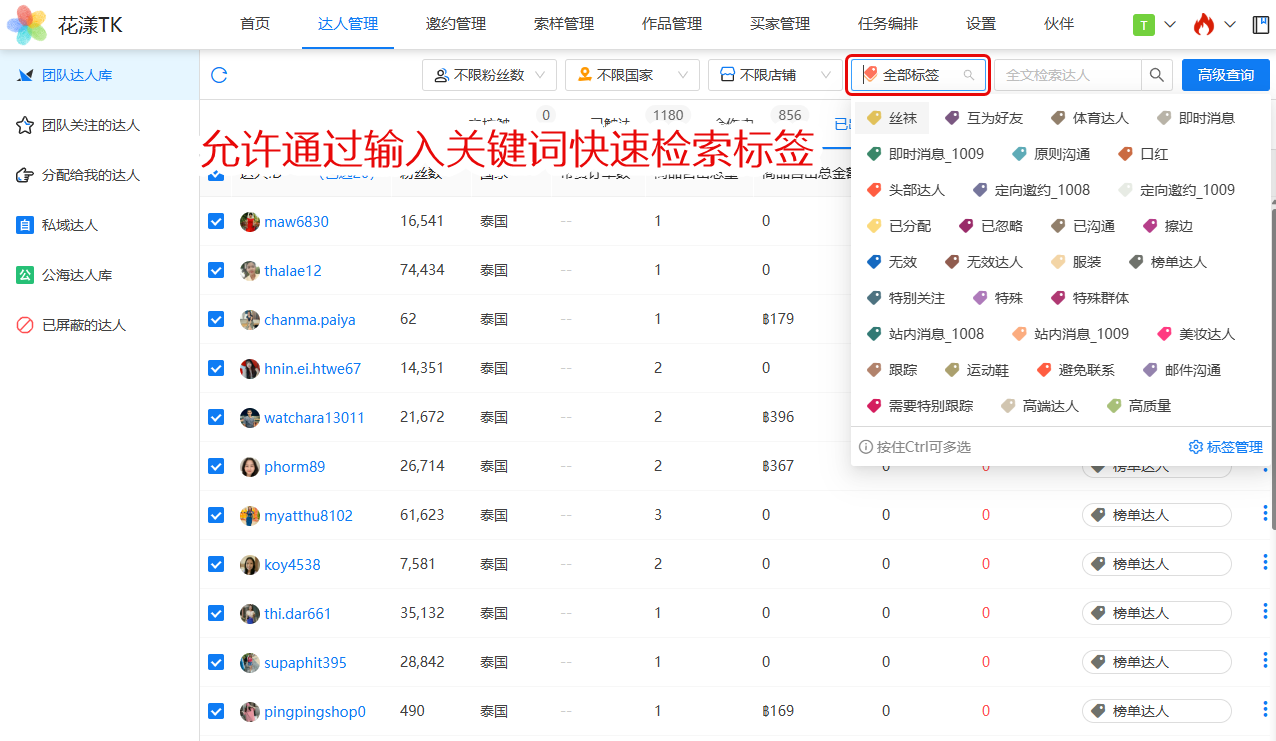Viewport: 1276px width, 741px height.
Task: Expand the 不限店铺 shop filter dropdown
Action: pos(774,75)
